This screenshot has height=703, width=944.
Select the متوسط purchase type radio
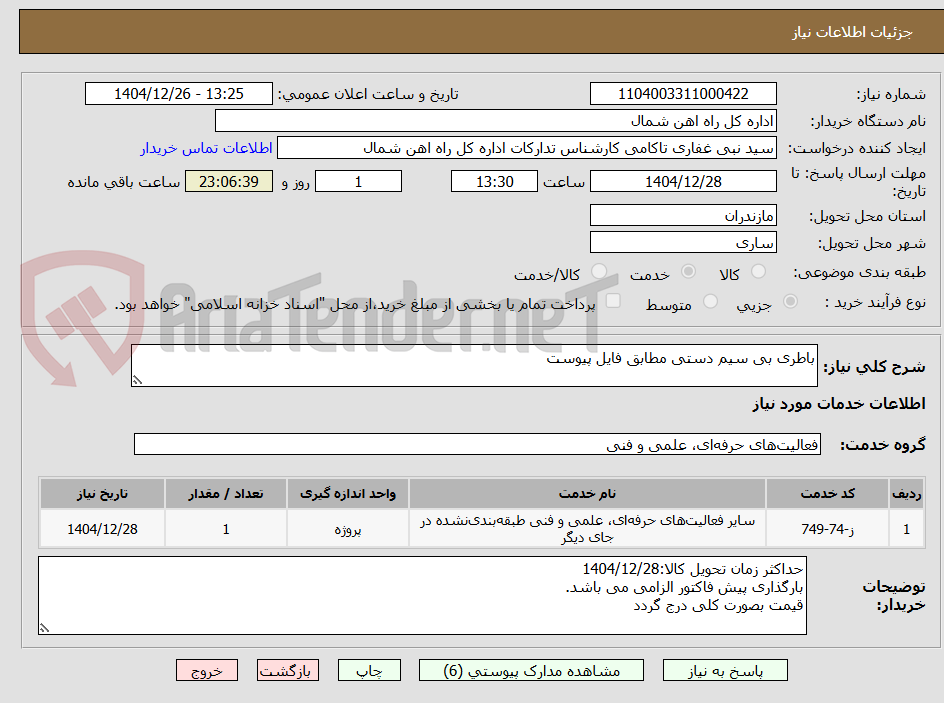[710, 301]
